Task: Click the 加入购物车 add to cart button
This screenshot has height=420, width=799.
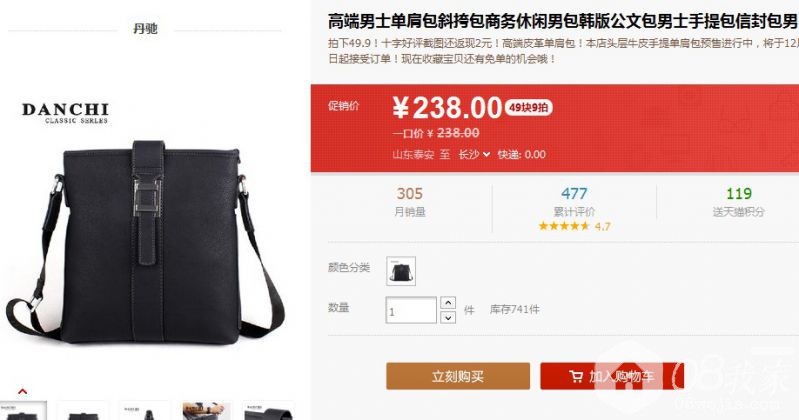Action: click(612, 376)
